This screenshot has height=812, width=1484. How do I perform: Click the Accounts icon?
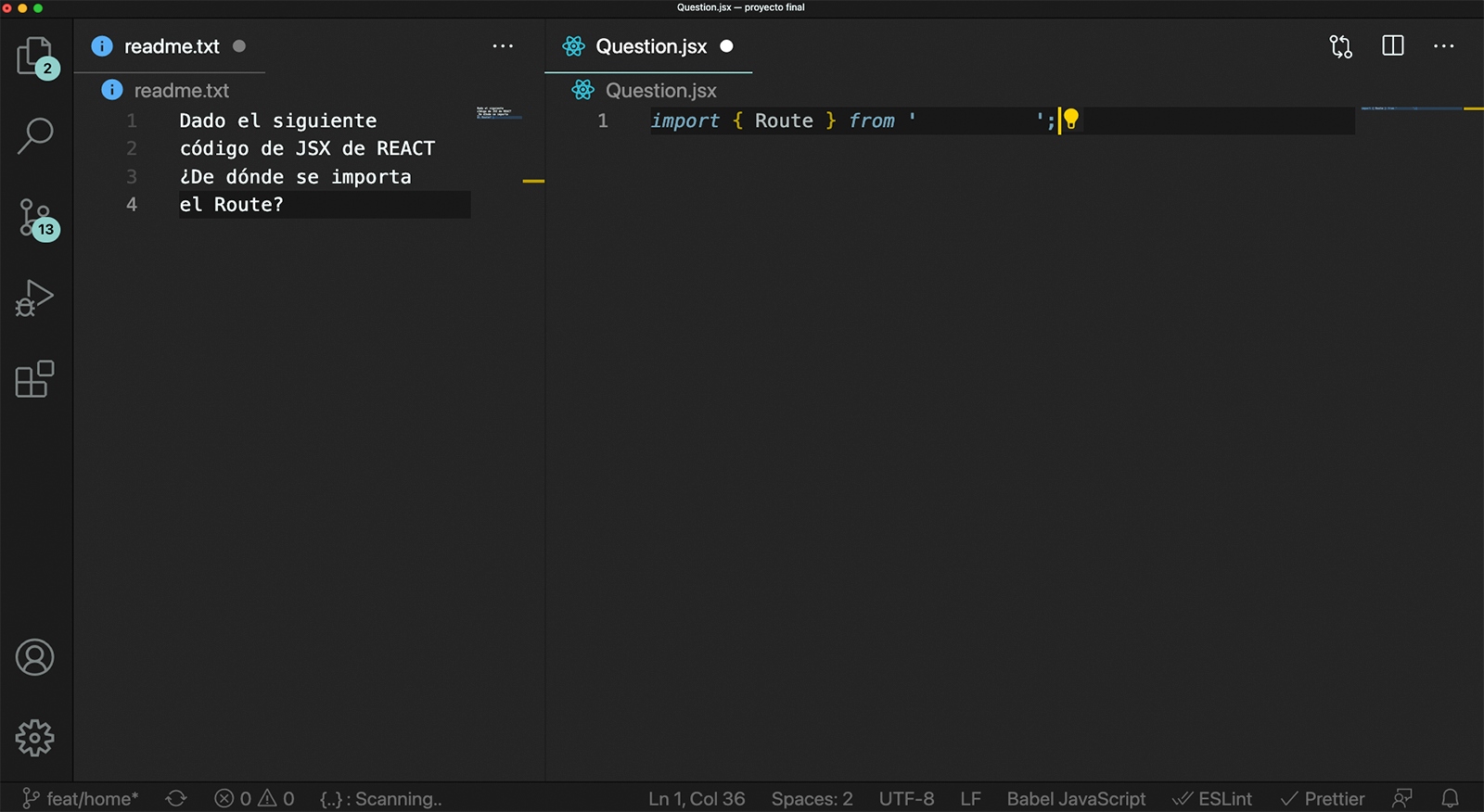pyautogui.click(x=35, y=657)
